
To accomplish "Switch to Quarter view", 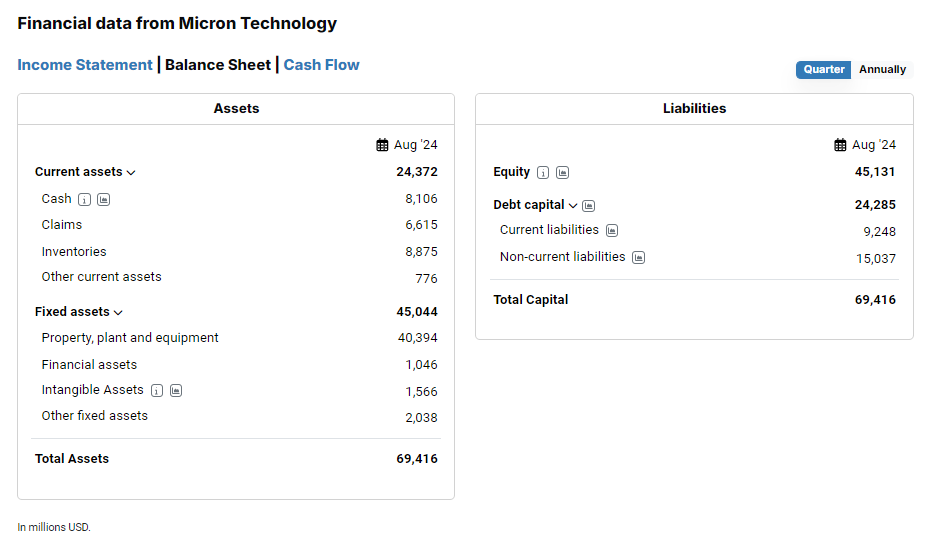I will coord(823,70).
